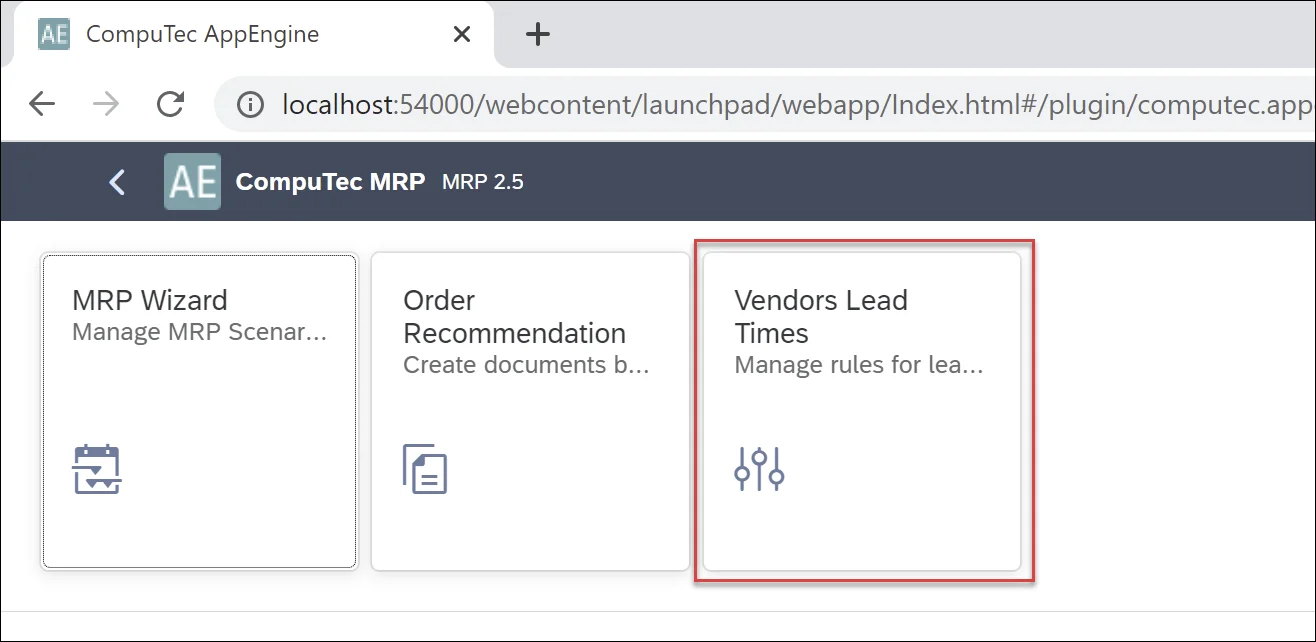Launch the Vendors Lead Times tile

pos(862,411)
